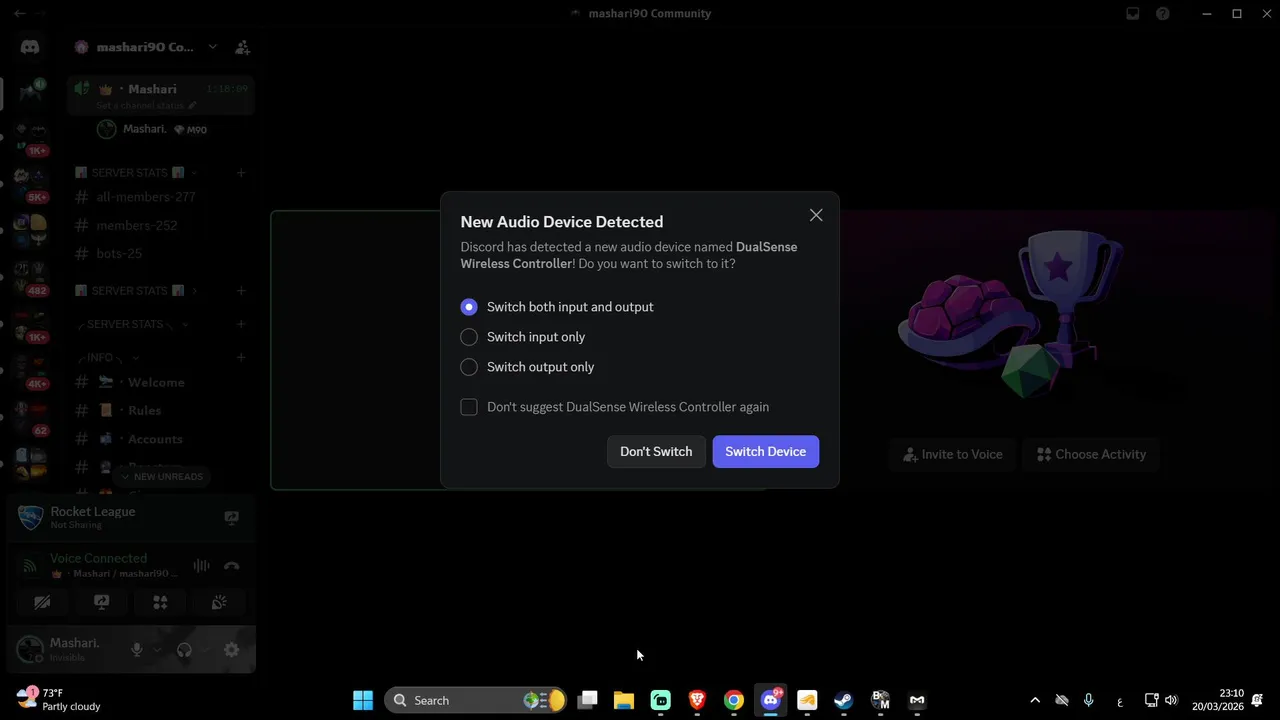Screen dimensions: 1280x720
Task: Open the bots-25 channel
Action: coord(119,253)
